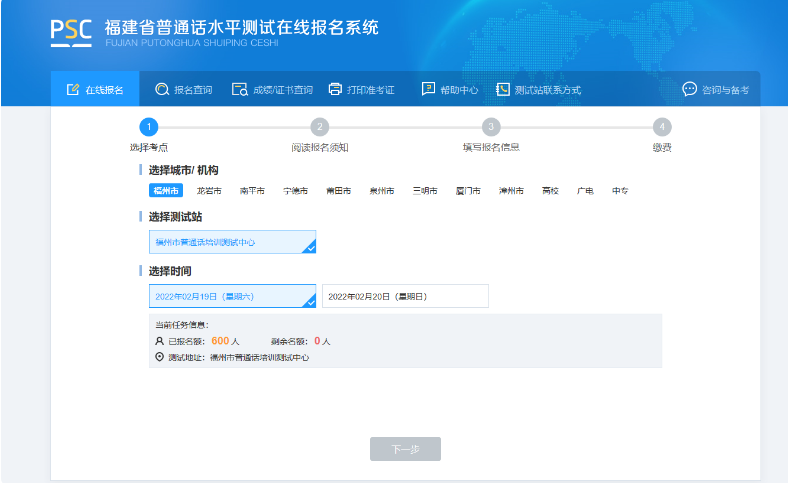The width and height of the screenshot is (788, 483).
Task: Choose 厦门市 in the city list
Action: pos(468,190)
